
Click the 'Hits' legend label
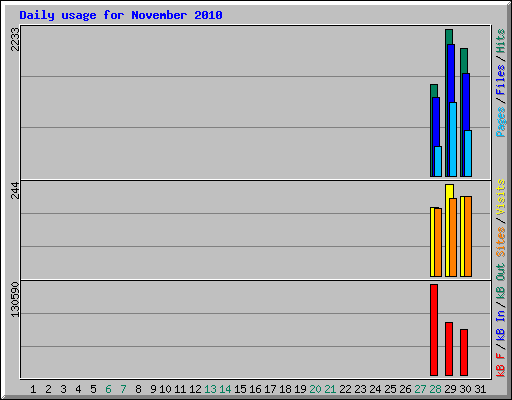coord(501,41)
